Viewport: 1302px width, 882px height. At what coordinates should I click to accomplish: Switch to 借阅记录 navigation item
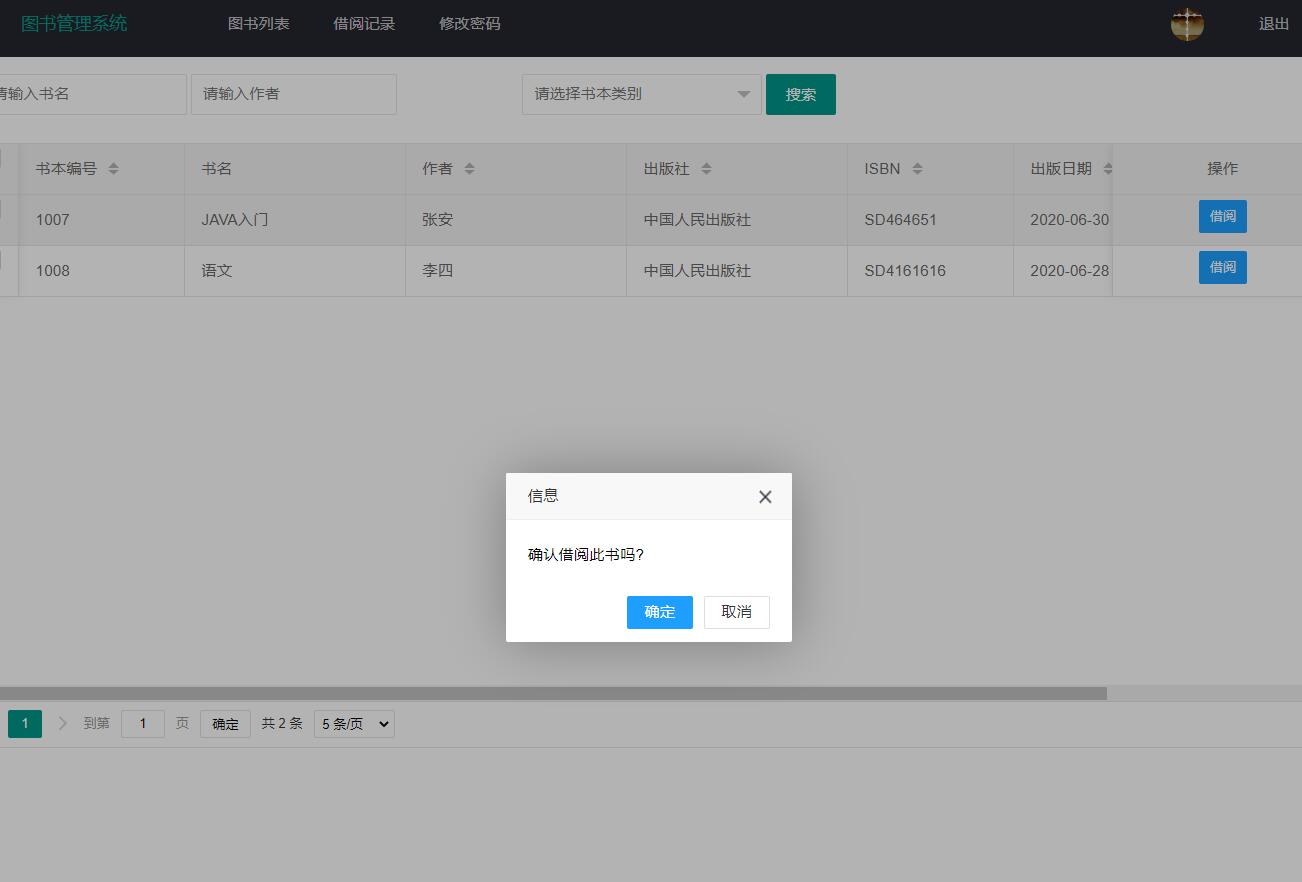[x=364, y=23]
